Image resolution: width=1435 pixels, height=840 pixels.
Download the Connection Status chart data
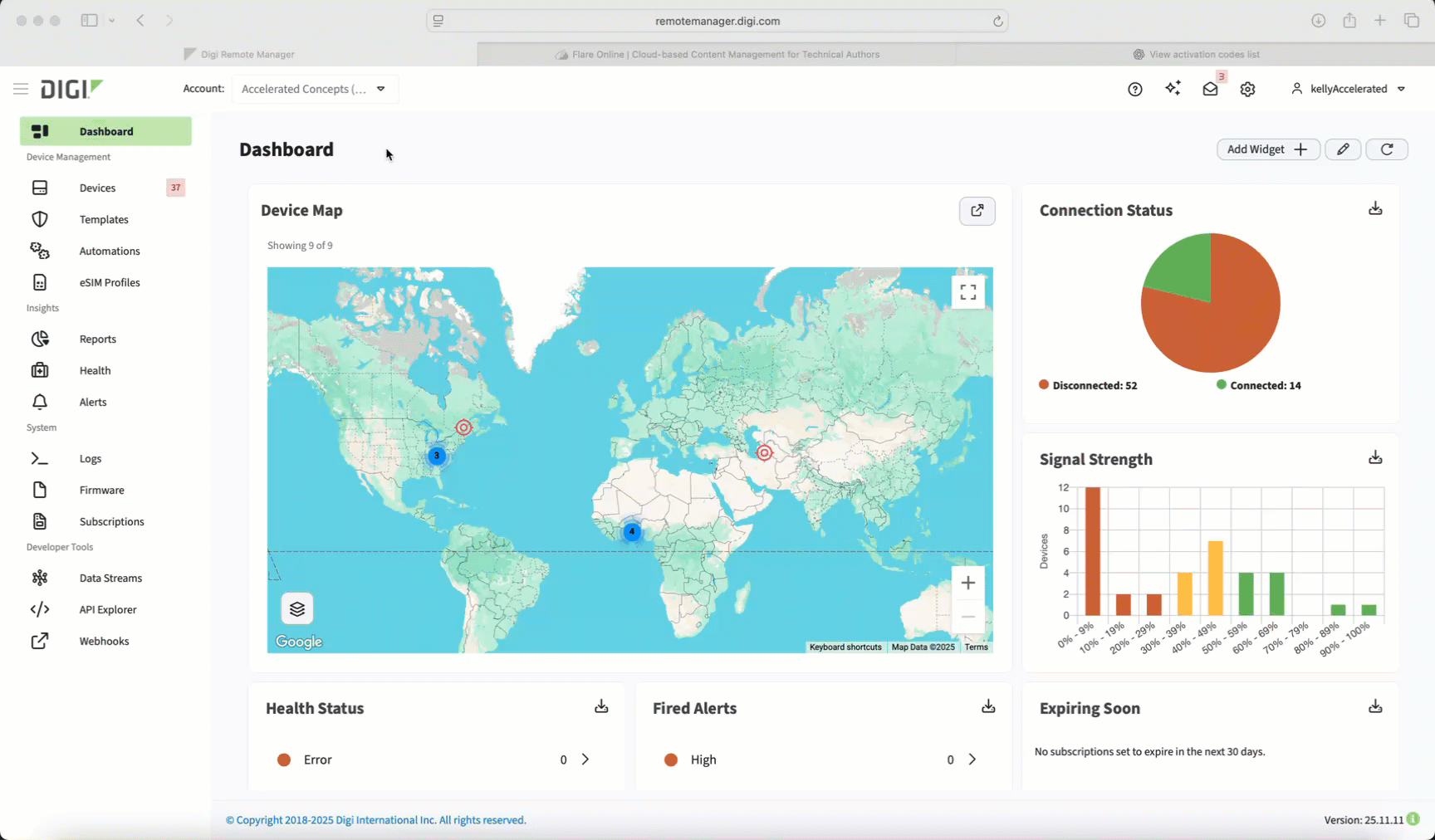pos(1375,209)
